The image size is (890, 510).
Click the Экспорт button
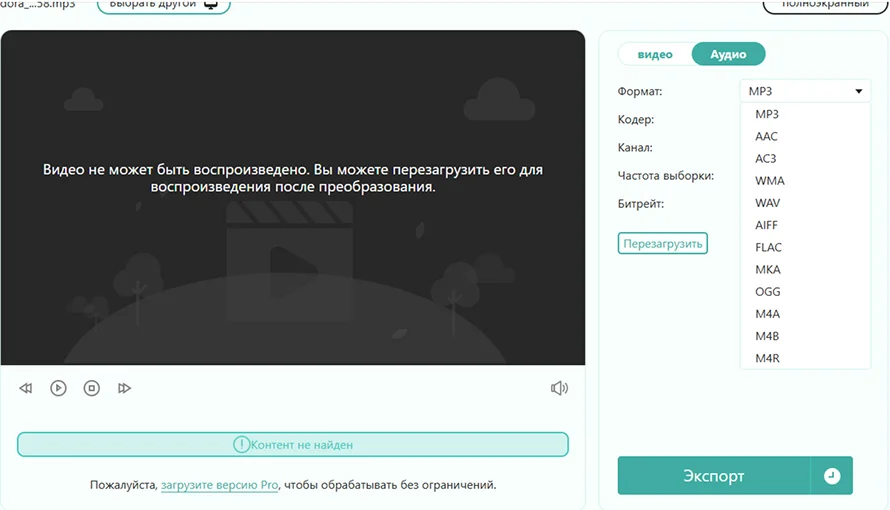pyautogui.click(x=713, y=475)
